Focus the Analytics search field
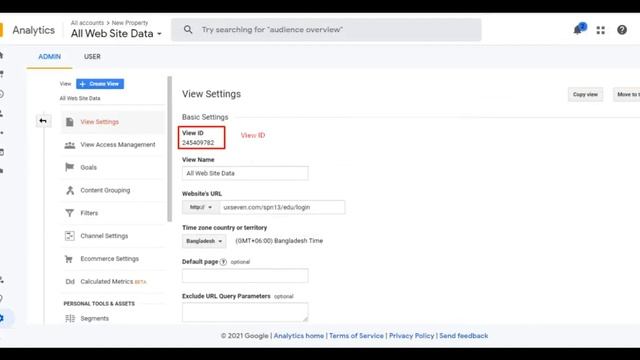 point(326,30)
